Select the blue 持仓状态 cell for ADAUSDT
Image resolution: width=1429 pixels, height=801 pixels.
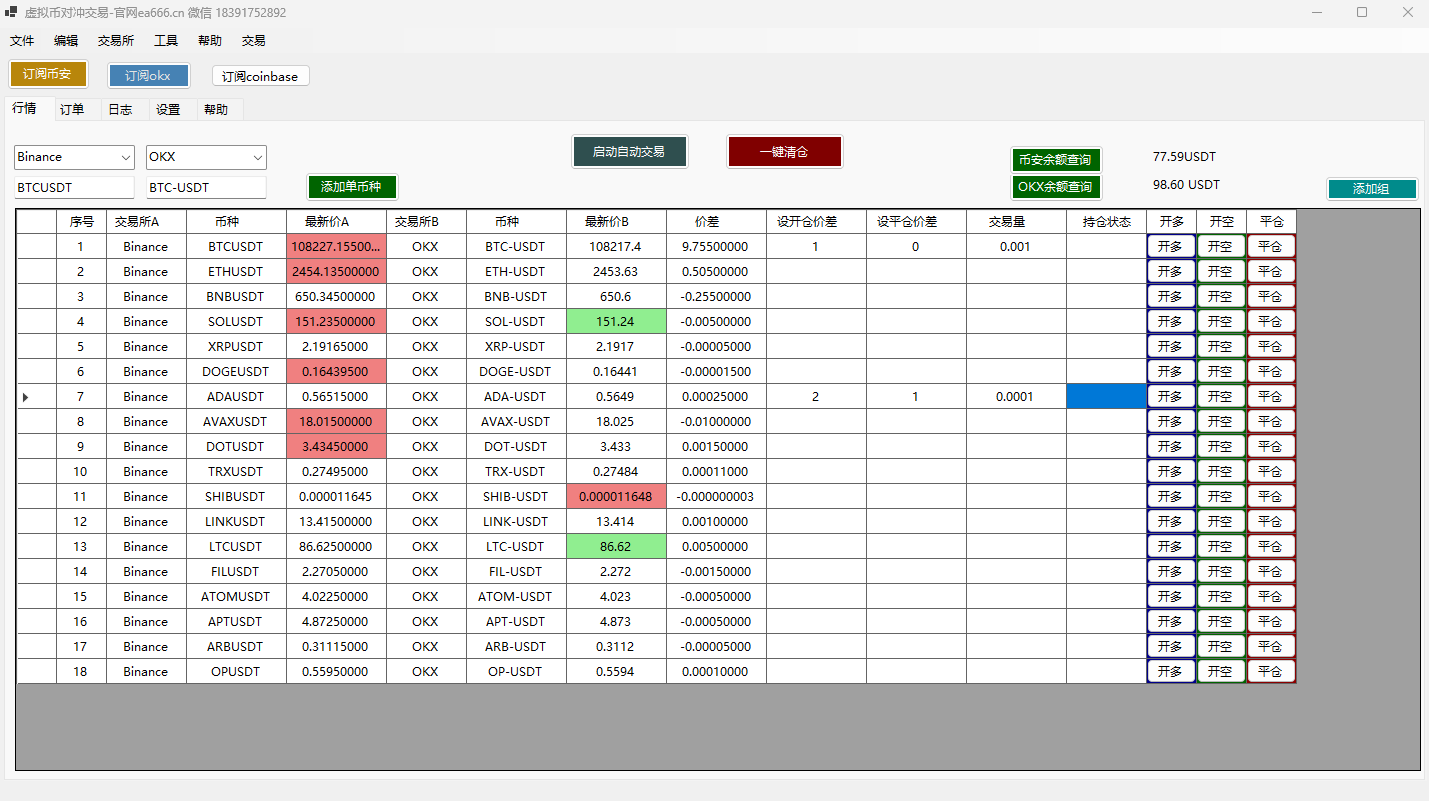1105,396
